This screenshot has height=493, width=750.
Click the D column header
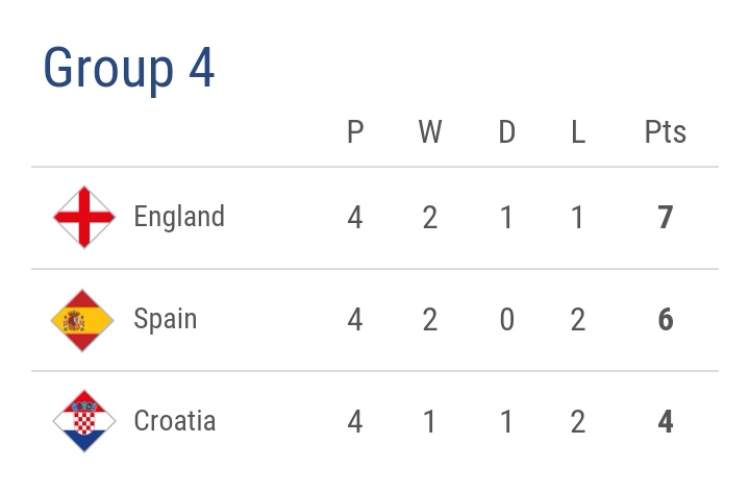point(507,133)
